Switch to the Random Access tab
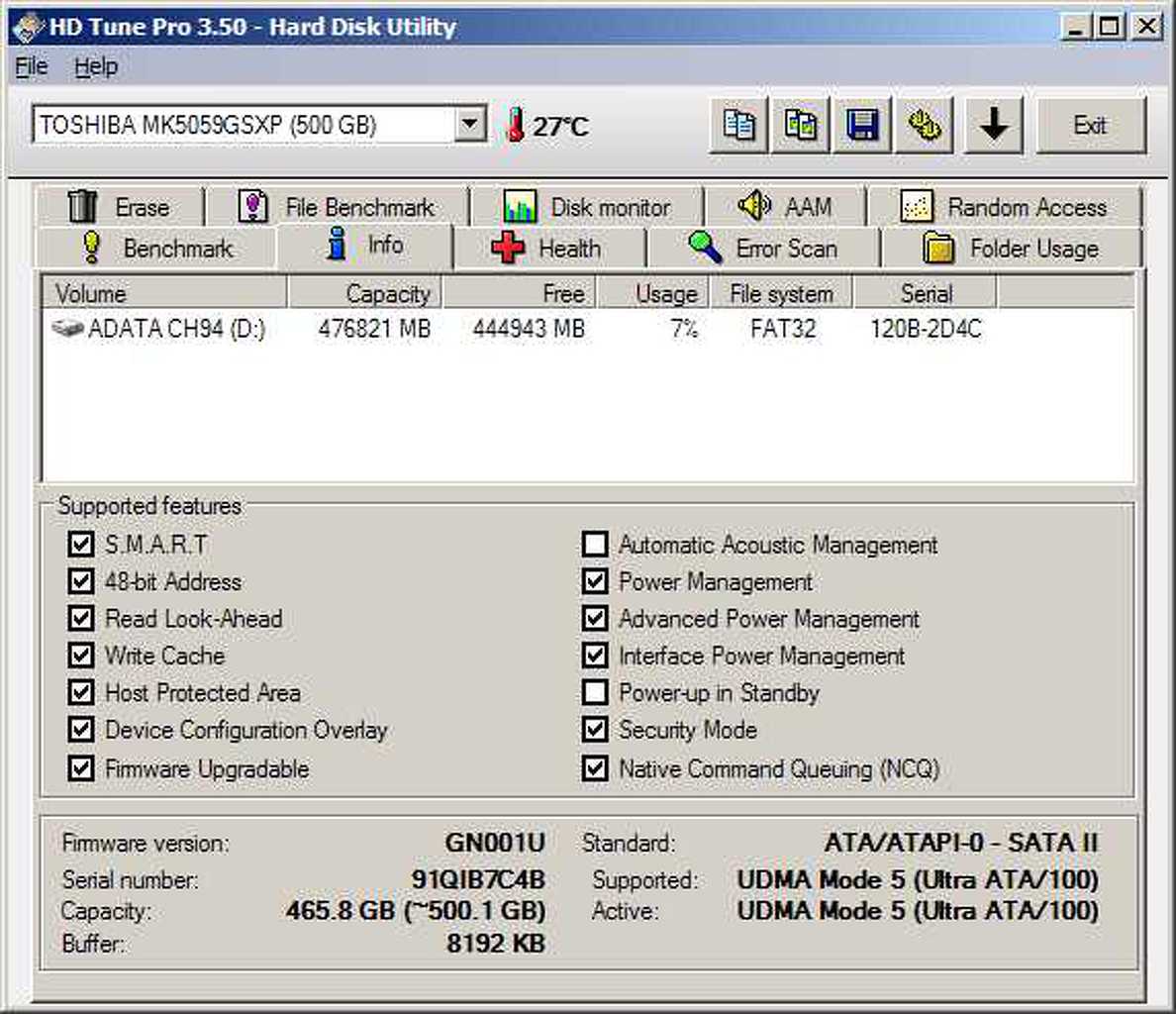The image size is (1176, 1014). point(1004,207)
